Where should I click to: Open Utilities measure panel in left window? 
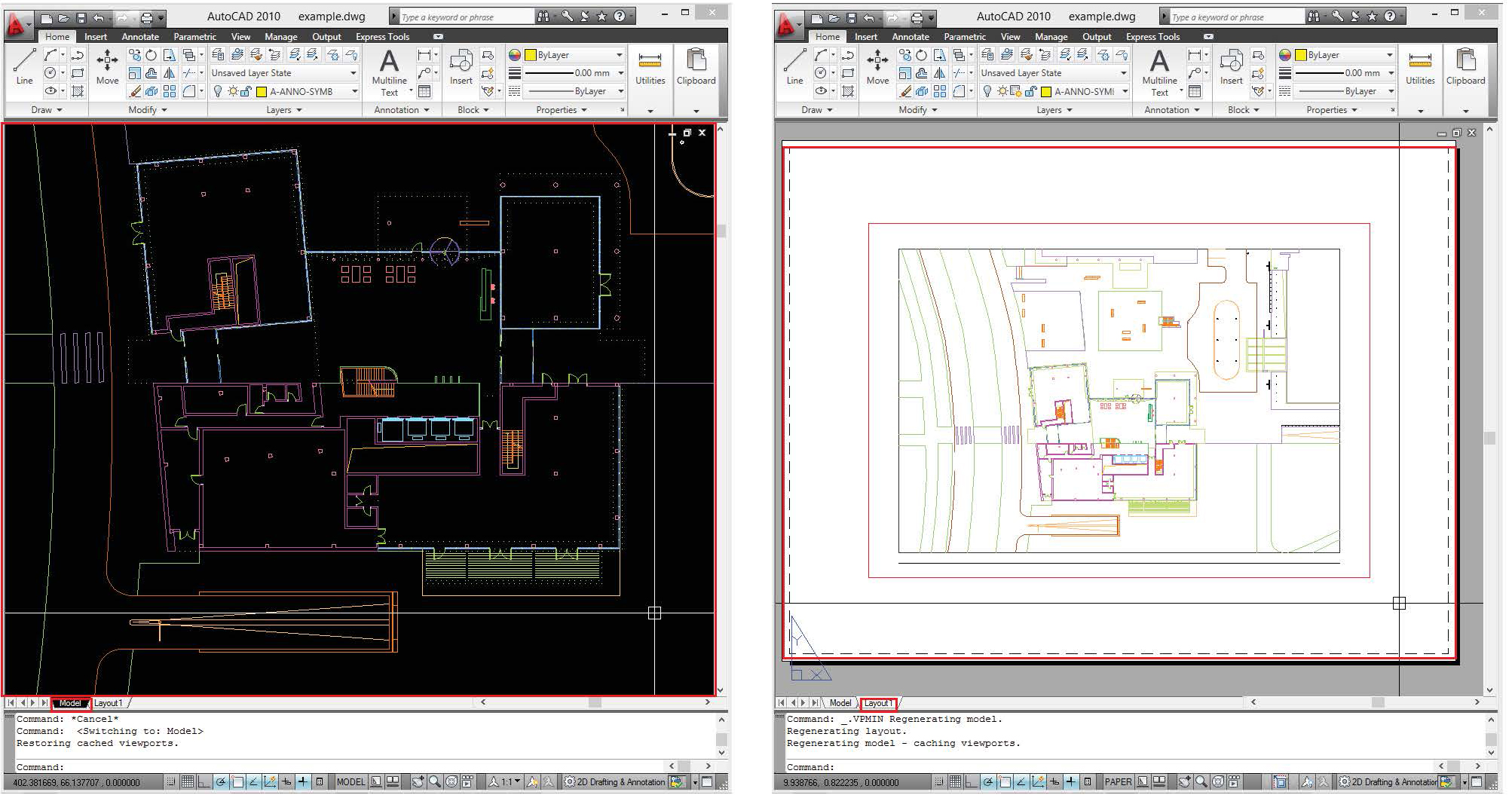[650, 68]
